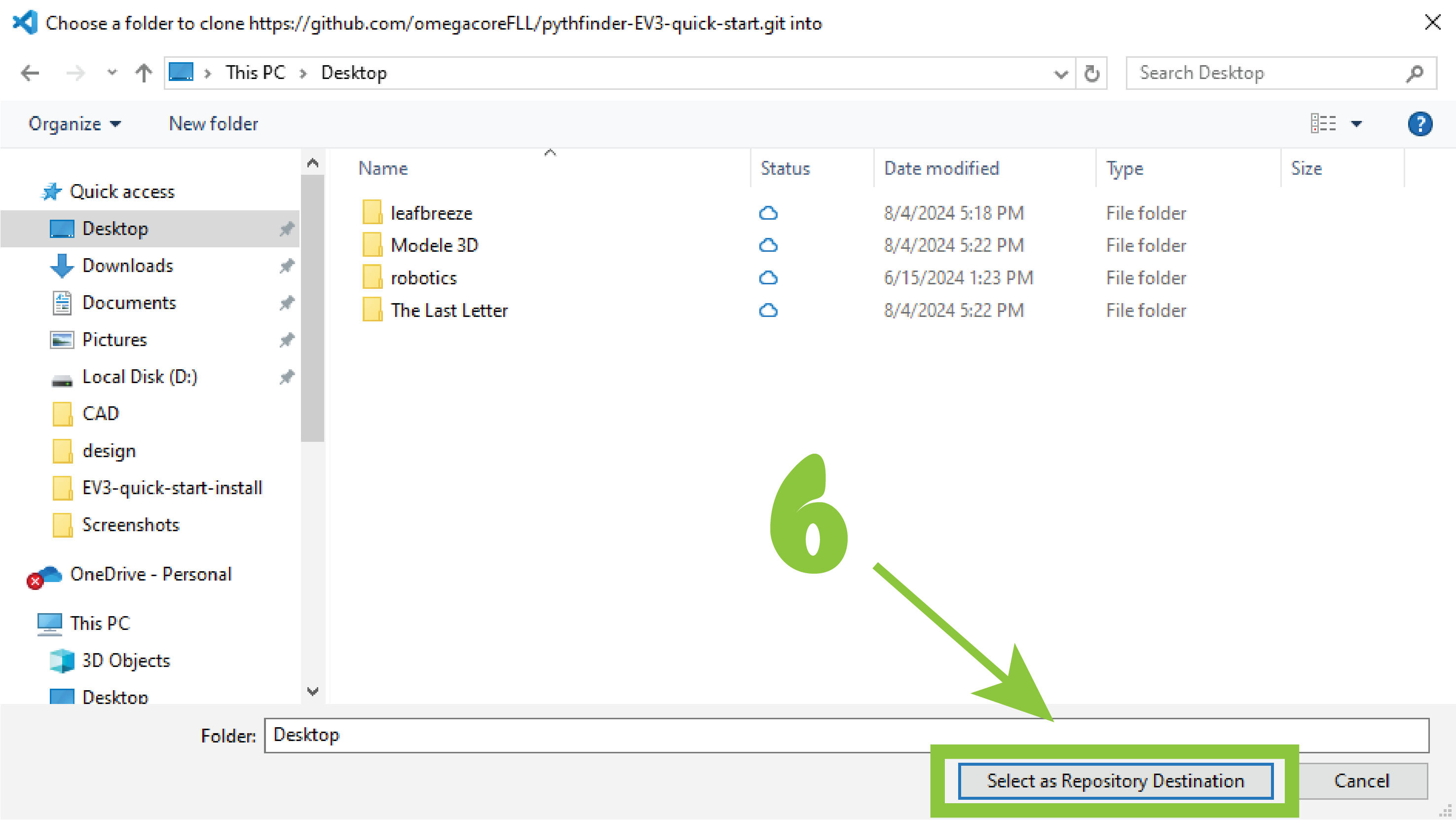Viewport: 1456px width, 820px height.
Task: Open the Organize menu
Action: pos(74,124)
